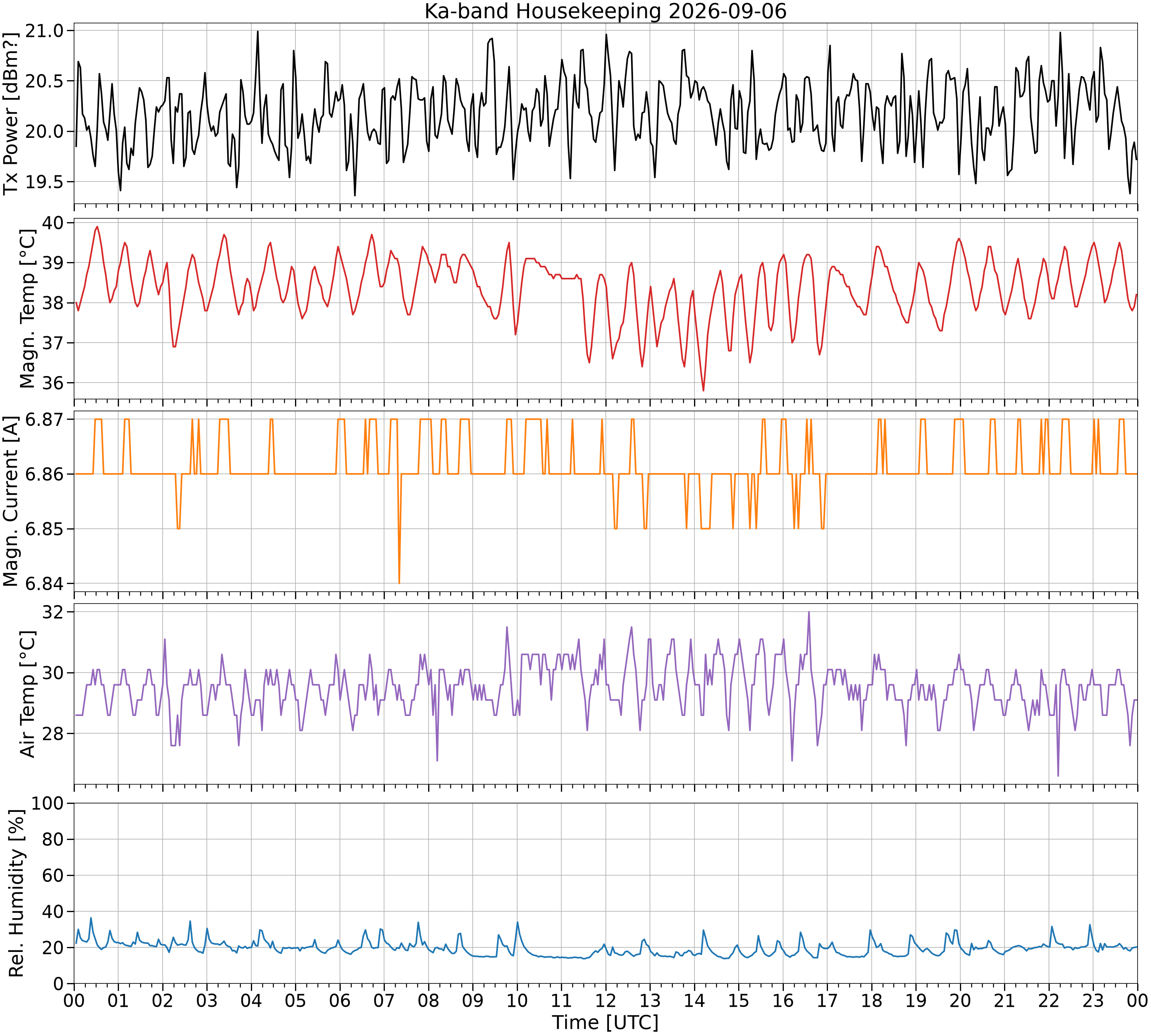Image resolution: width=1151 pixels, height=1036 pixels.
Task: Click the Time [UTC] x-axis label
Action: 605,1022
